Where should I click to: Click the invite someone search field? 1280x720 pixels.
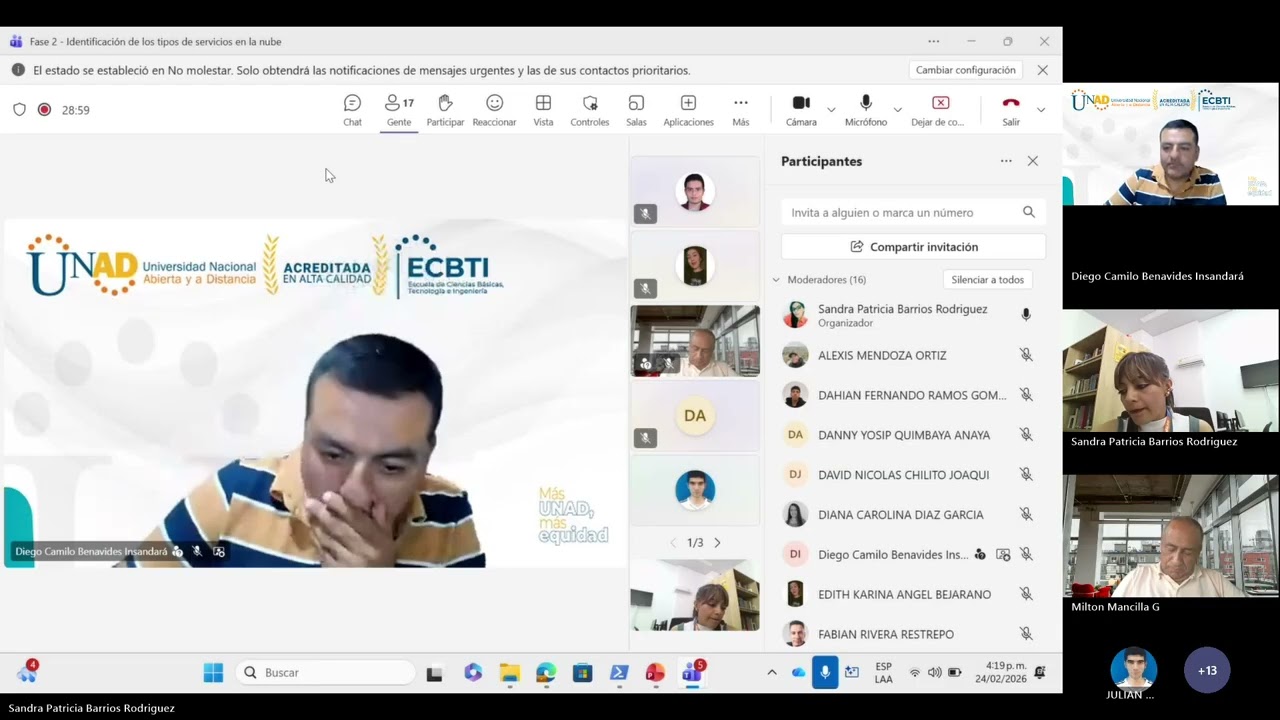coord(913,212)
